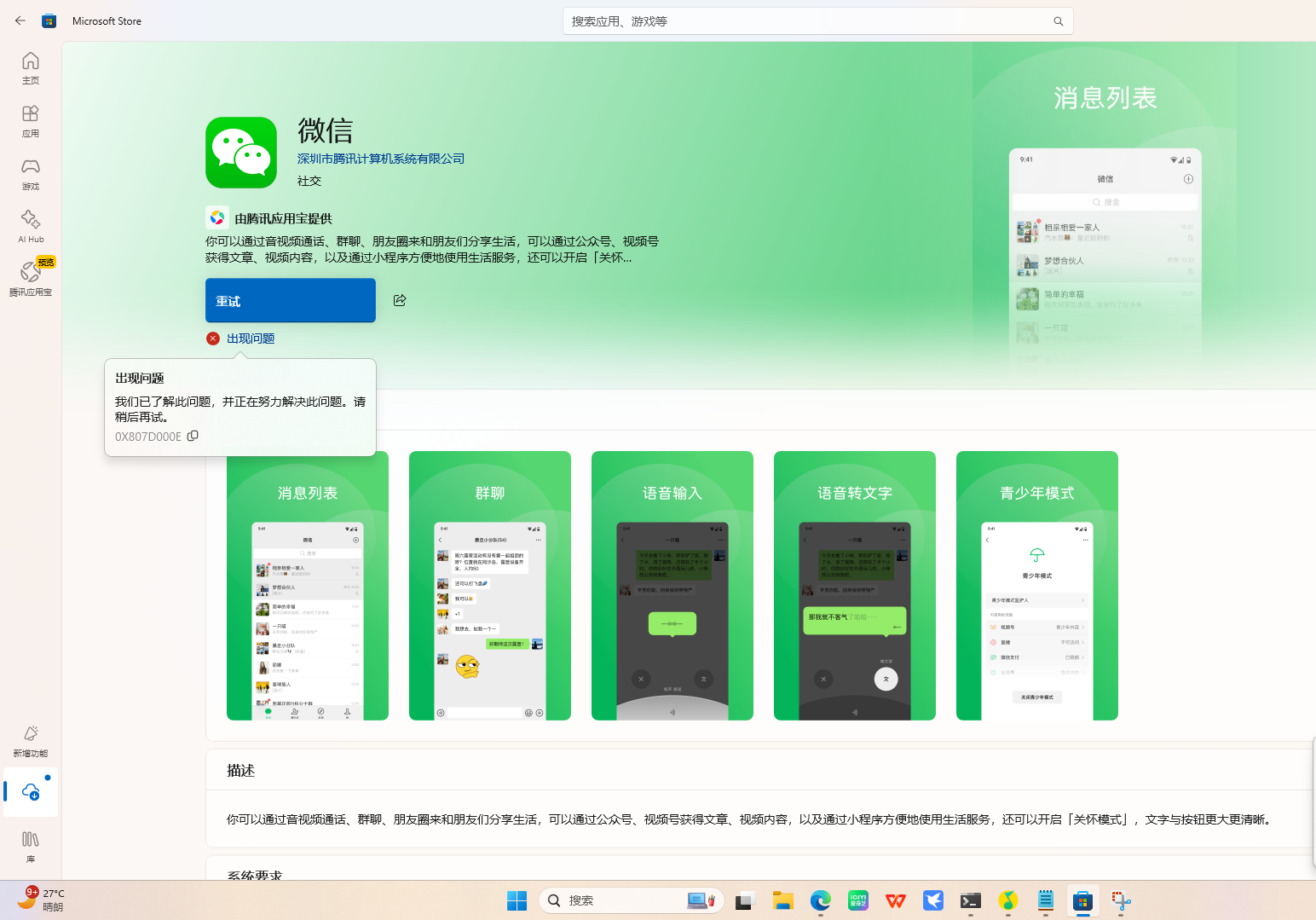Screen dimensions: 1316x920
Task: Open the 游戏 games section in sidebar
Action: tap(31, 173)
